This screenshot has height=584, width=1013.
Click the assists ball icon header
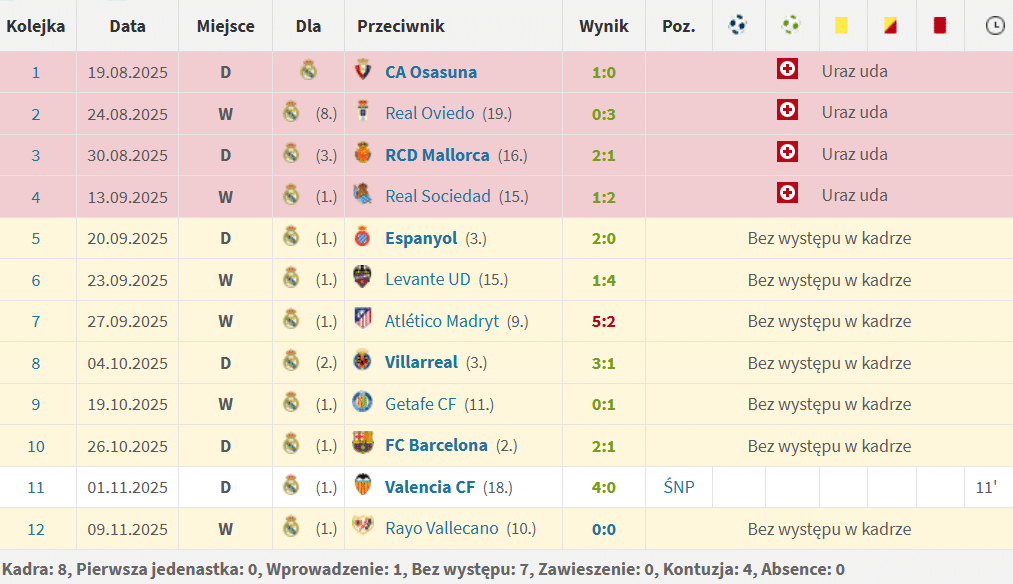791,26
